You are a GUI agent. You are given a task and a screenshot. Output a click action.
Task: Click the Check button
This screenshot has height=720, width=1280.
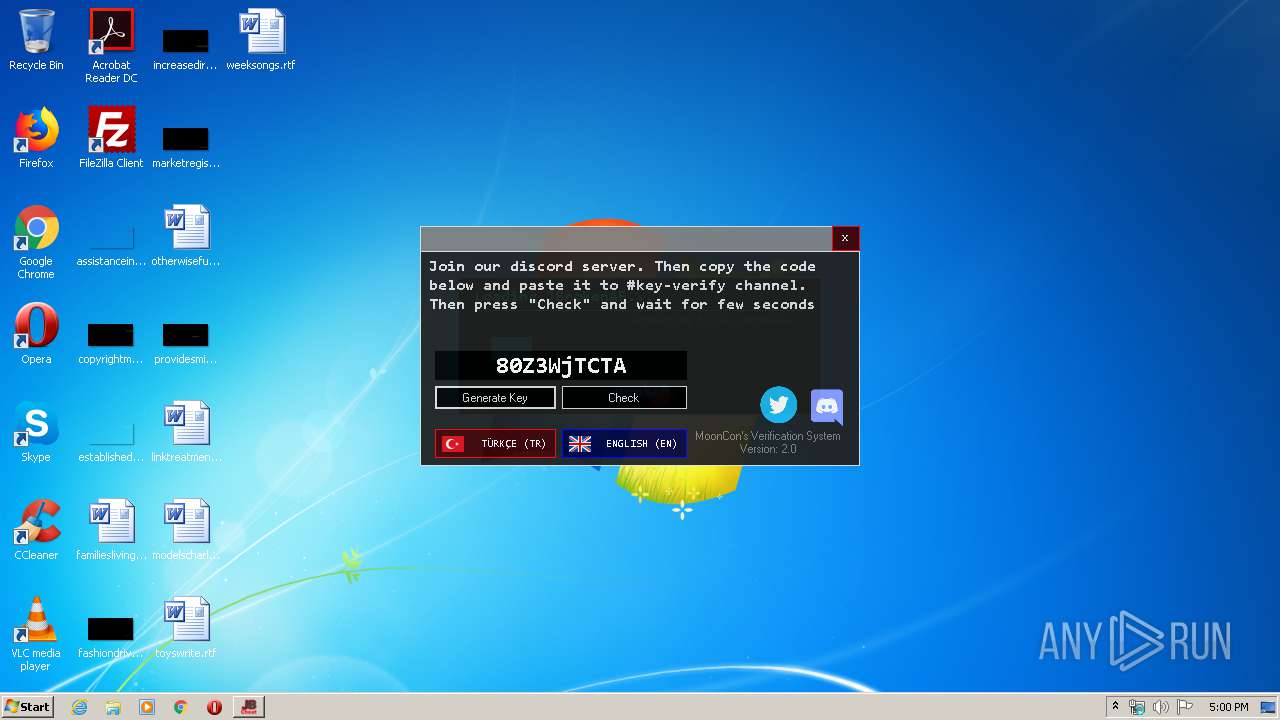click(624, 398)
